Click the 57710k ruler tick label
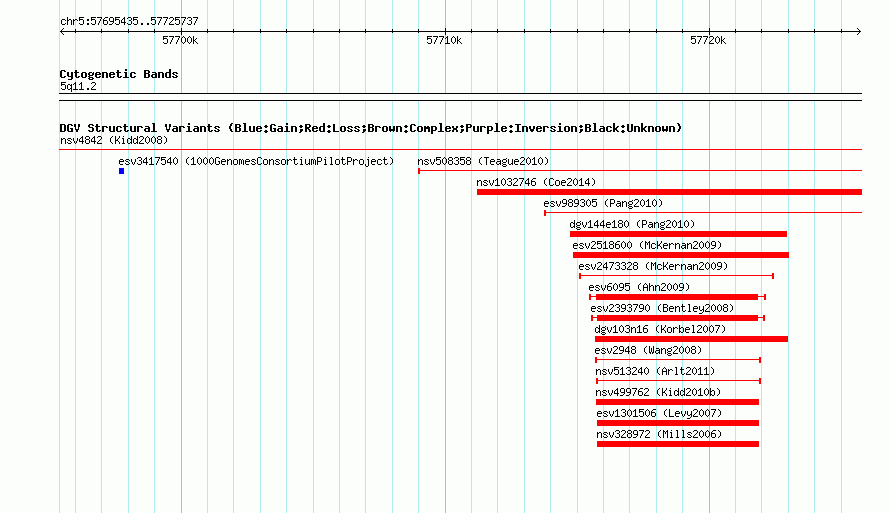890x513 pixels. [x=444, y=40]
